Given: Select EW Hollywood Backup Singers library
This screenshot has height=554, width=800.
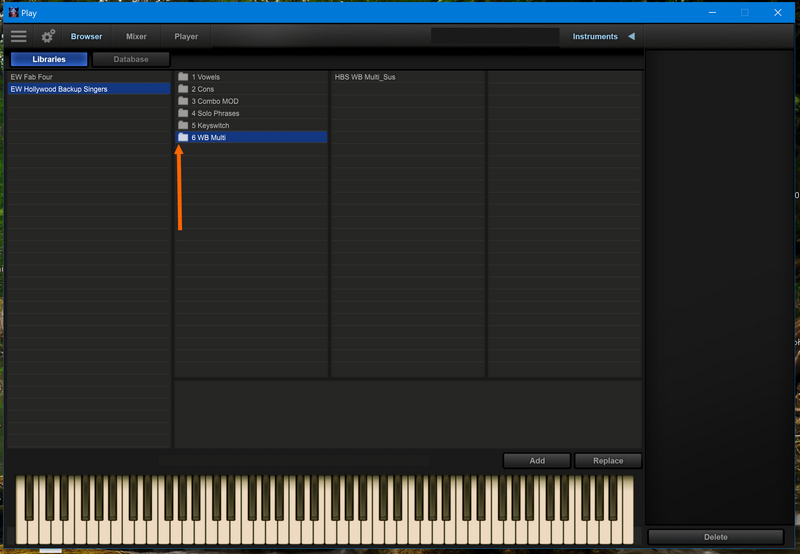Looking at the screenshot, I should click(x=59, y=89).
